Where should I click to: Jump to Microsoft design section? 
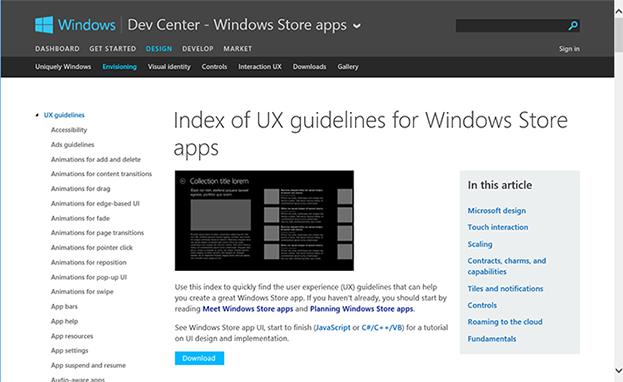tap(497, 211)
